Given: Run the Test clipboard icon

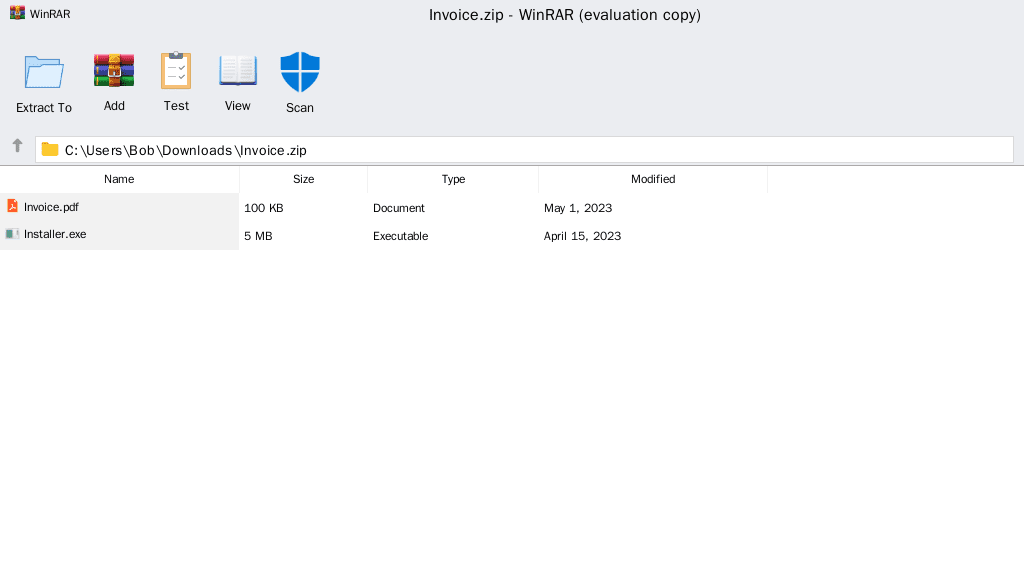Looking at the screenshot, I should click(x=176, y=71).
